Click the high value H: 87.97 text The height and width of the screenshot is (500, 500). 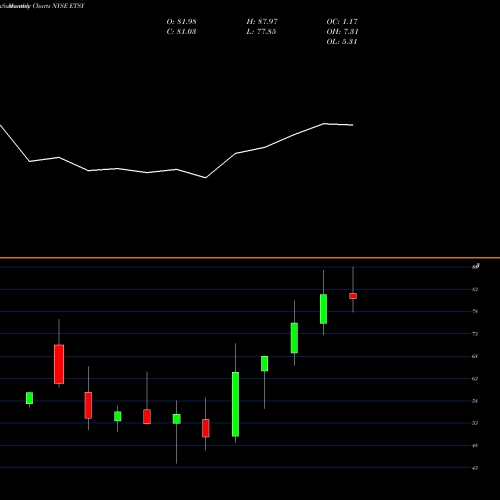pos(262,22)
